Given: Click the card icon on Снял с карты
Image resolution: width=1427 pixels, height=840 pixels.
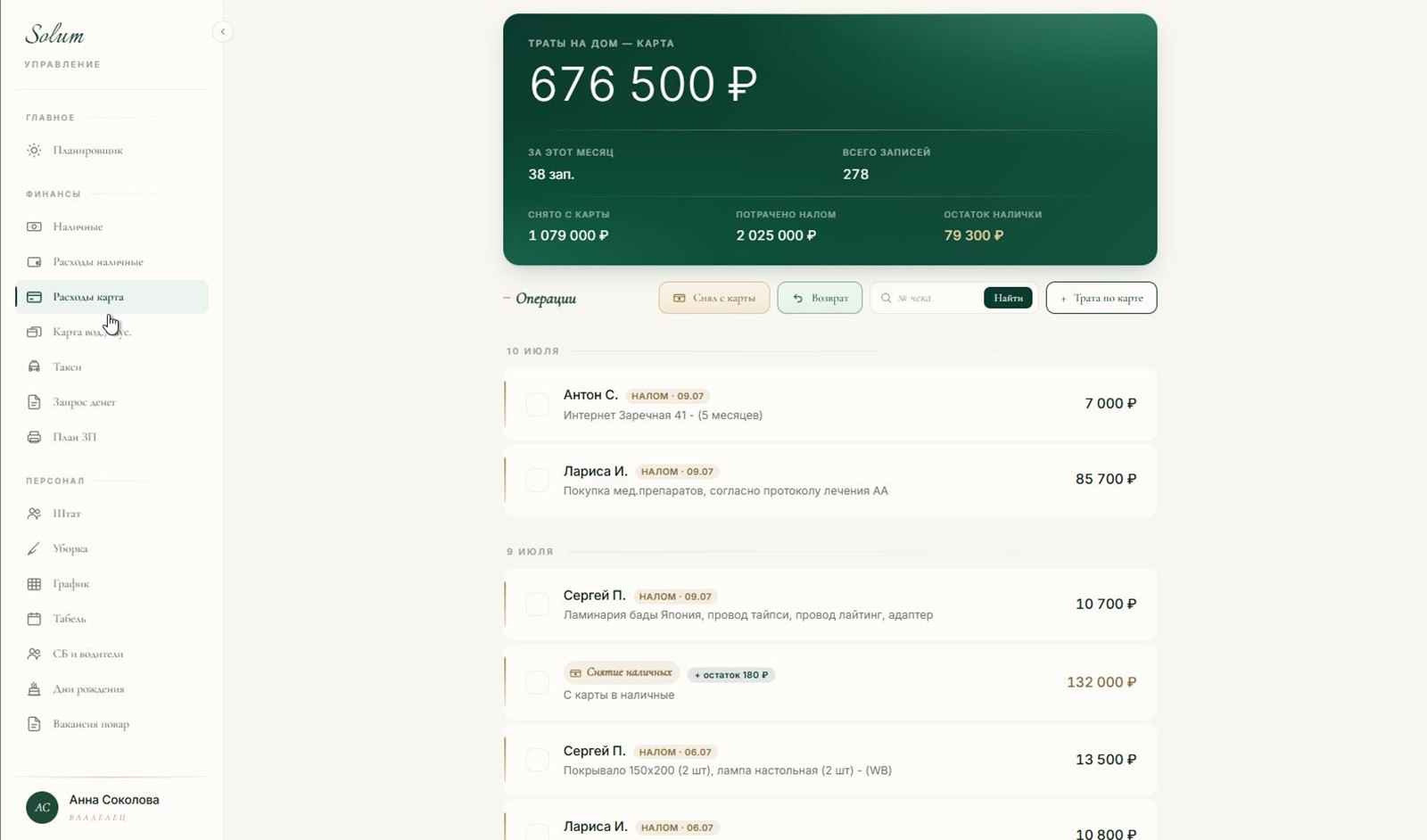Looking at the screenshot, I should [679, 298].
